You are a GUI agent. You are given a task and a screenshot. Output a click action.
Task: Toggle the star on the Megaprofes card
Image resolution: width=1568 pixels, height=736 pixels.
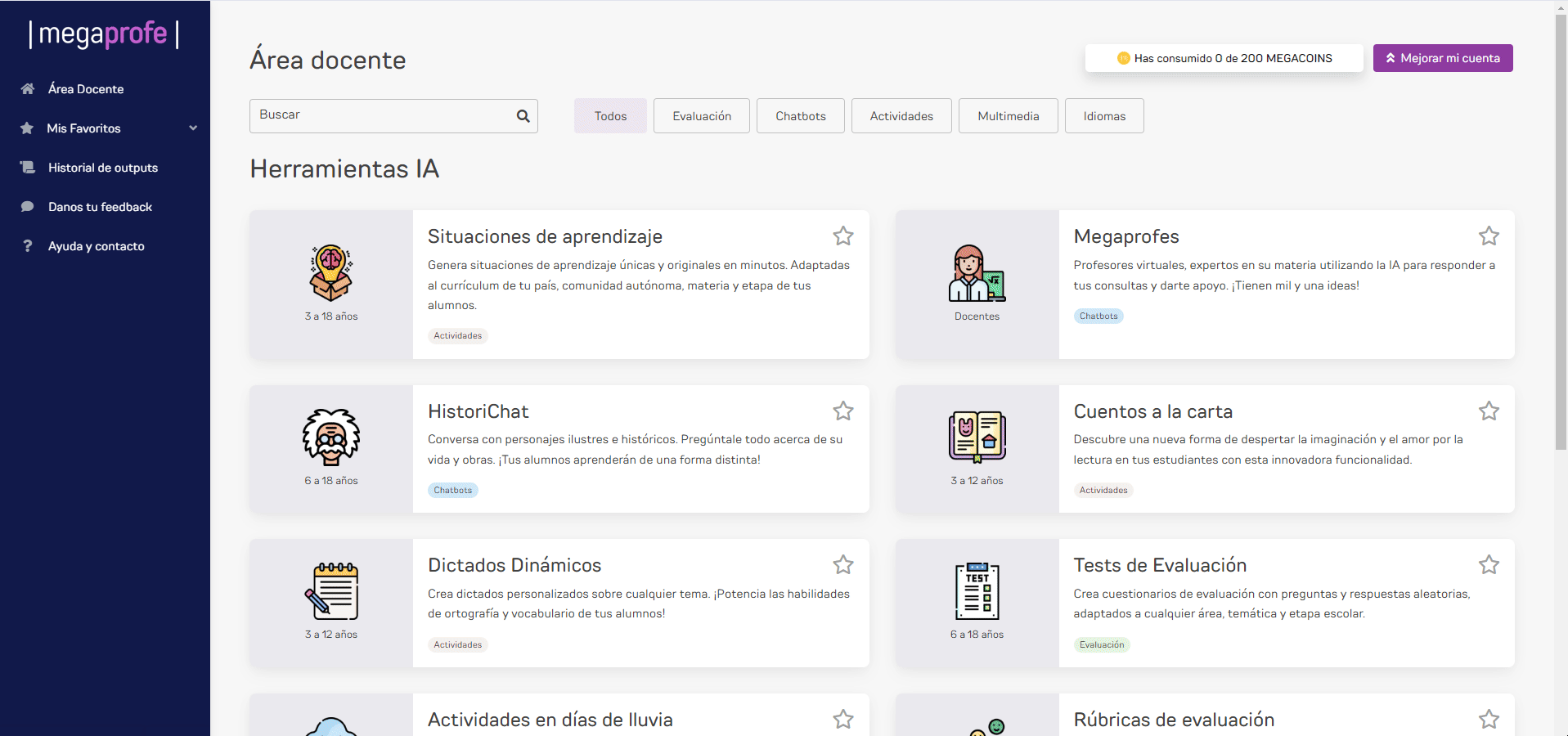1489,236
